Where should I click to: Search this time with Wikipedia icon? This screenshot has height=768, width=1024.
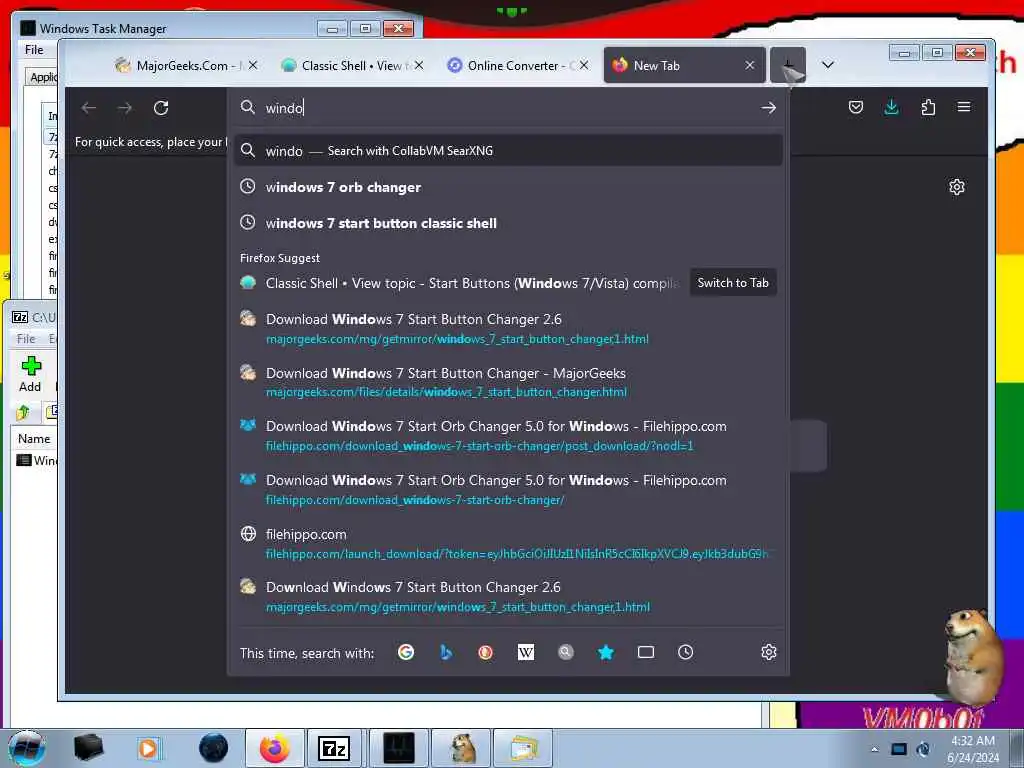[x=526, y=652]
